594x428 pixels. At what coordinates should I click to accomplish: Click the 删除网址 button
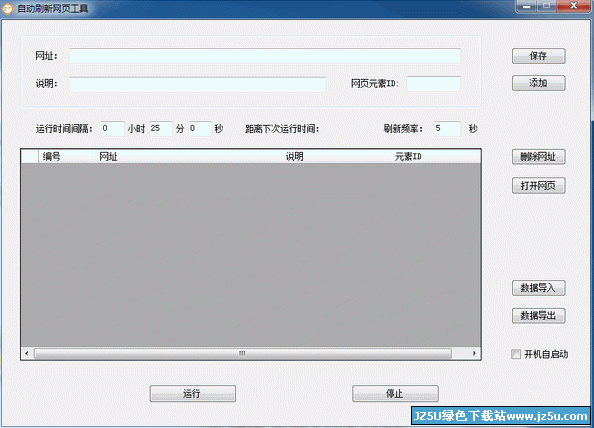(538, 157)
